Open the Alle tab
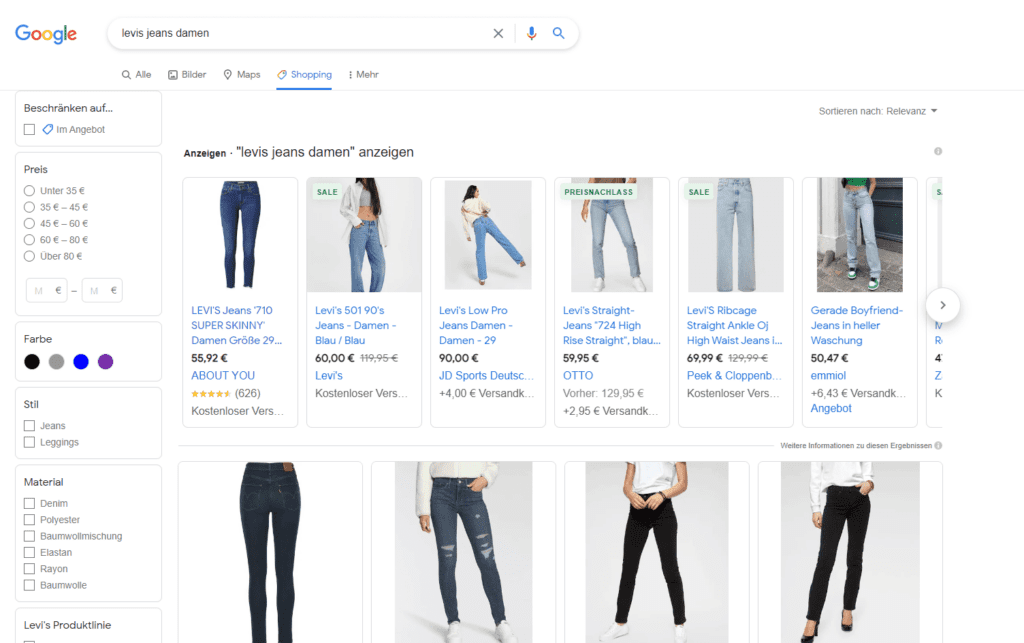Viewport: 1024px width, 643px height. click(x=136, y=74)
